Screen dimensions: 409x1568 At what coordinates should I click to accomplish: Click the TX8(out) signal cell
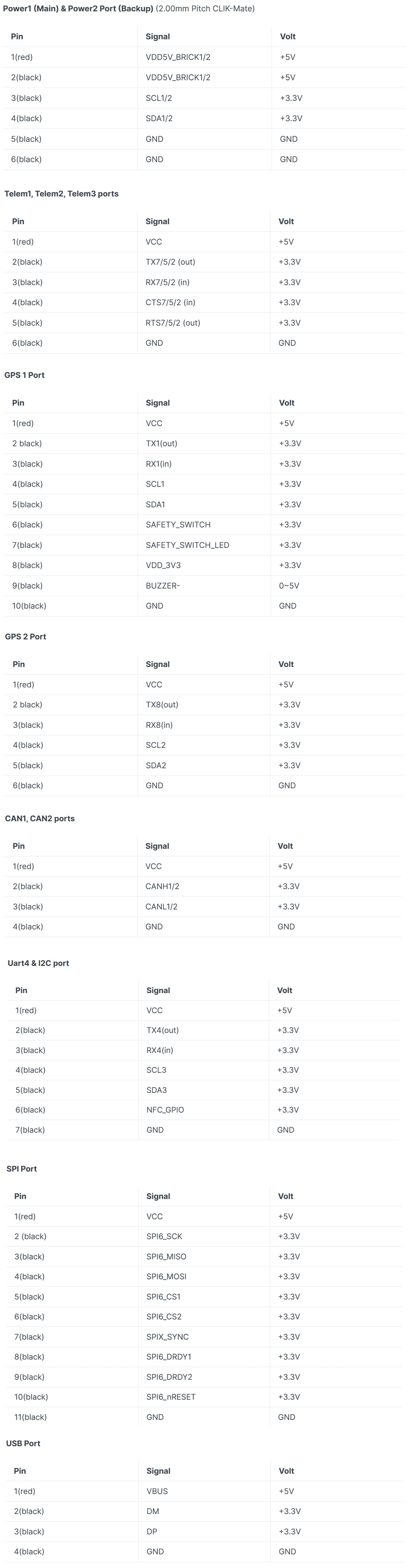(162, 704)
